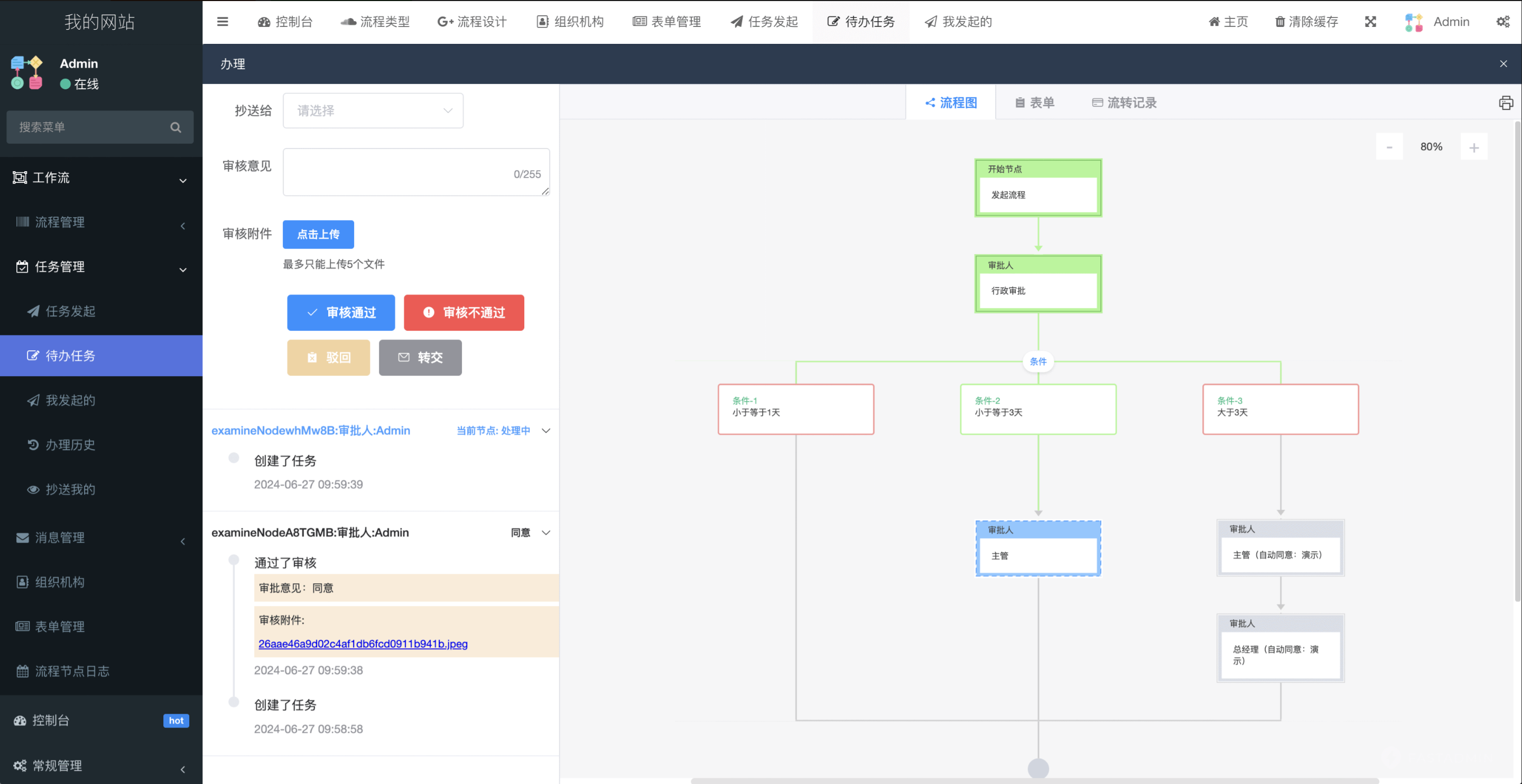Screen dimensions: 1522x784
Task: Click the 审核通过 approve button
Action: (x=341, y=313)
